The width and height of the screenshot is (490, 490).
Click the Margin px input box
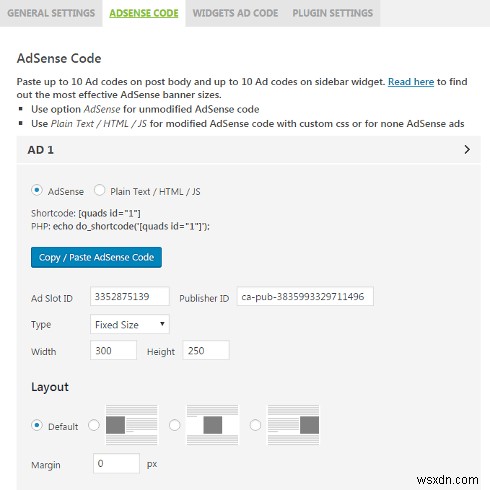coord(116,463)
